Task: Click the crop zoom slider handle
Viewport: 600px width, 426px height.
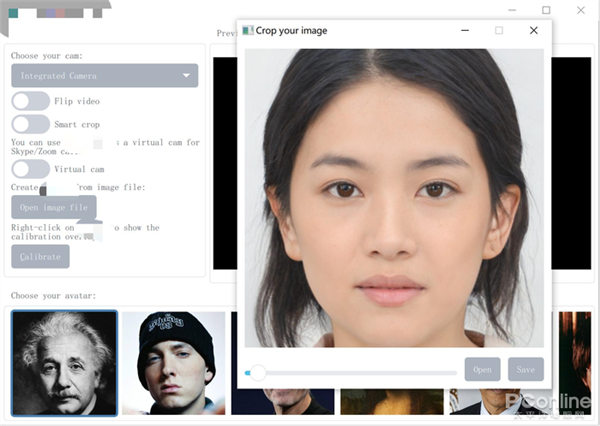Action: (258, 373)
